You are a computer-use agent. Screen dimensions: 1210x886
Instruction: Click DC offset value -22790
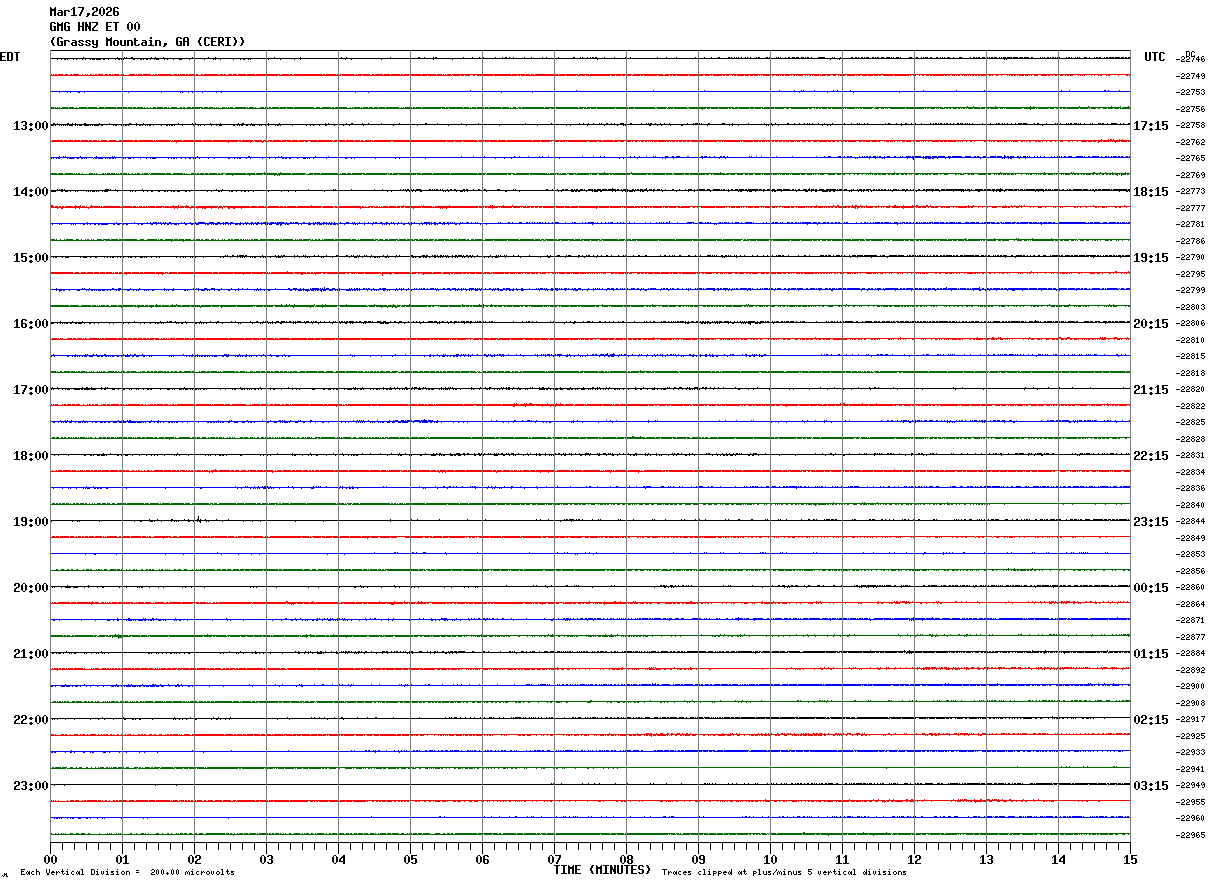1190,257
